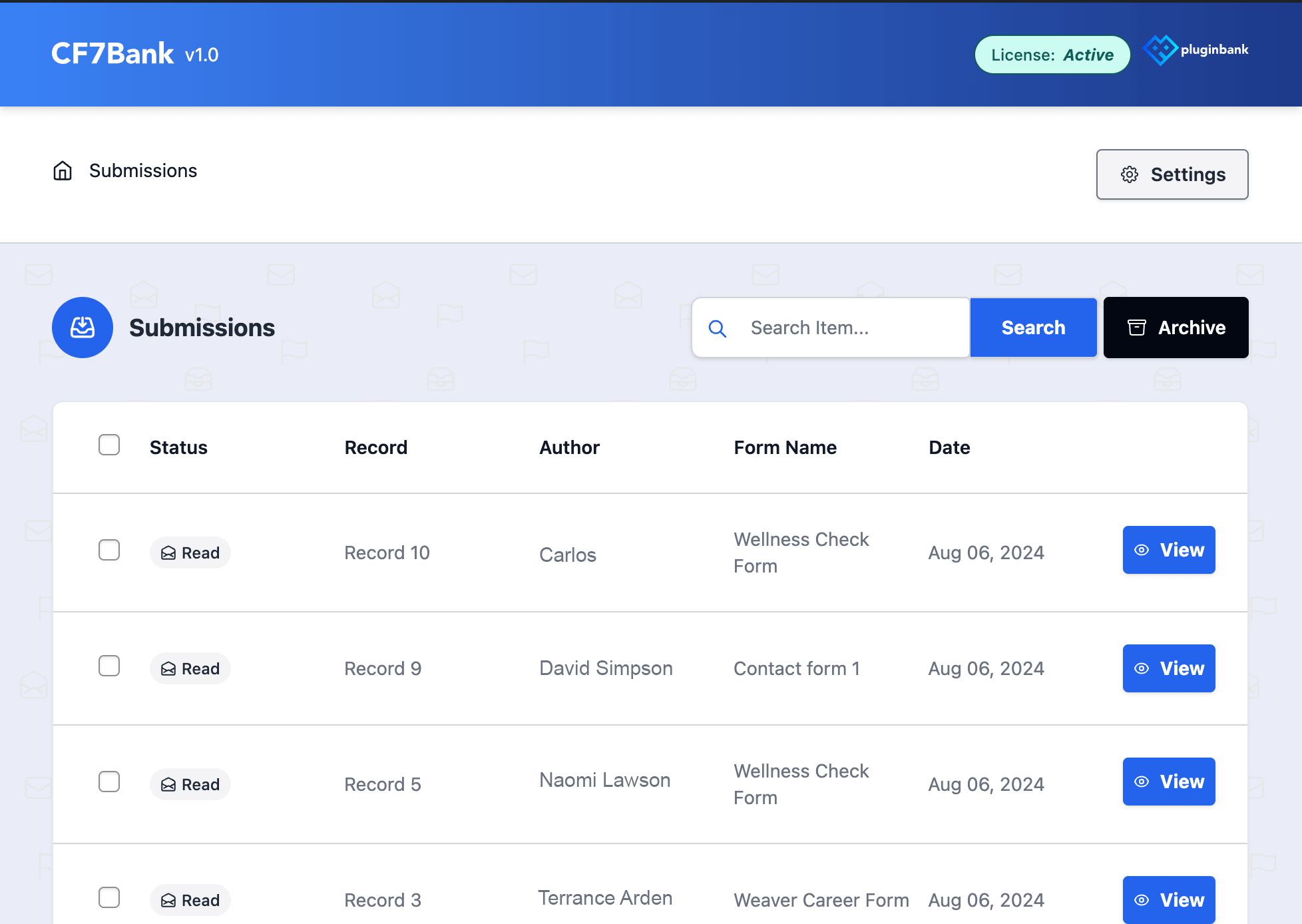Viewport: 1302px width, 924px height.
Task: Click the Read badge for Record 10
Action: (x=190, y=553)
